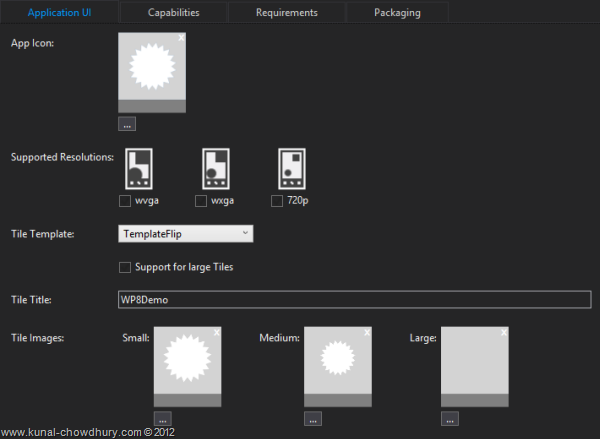Click the 720p resolution phone icon

pos(292,169)
